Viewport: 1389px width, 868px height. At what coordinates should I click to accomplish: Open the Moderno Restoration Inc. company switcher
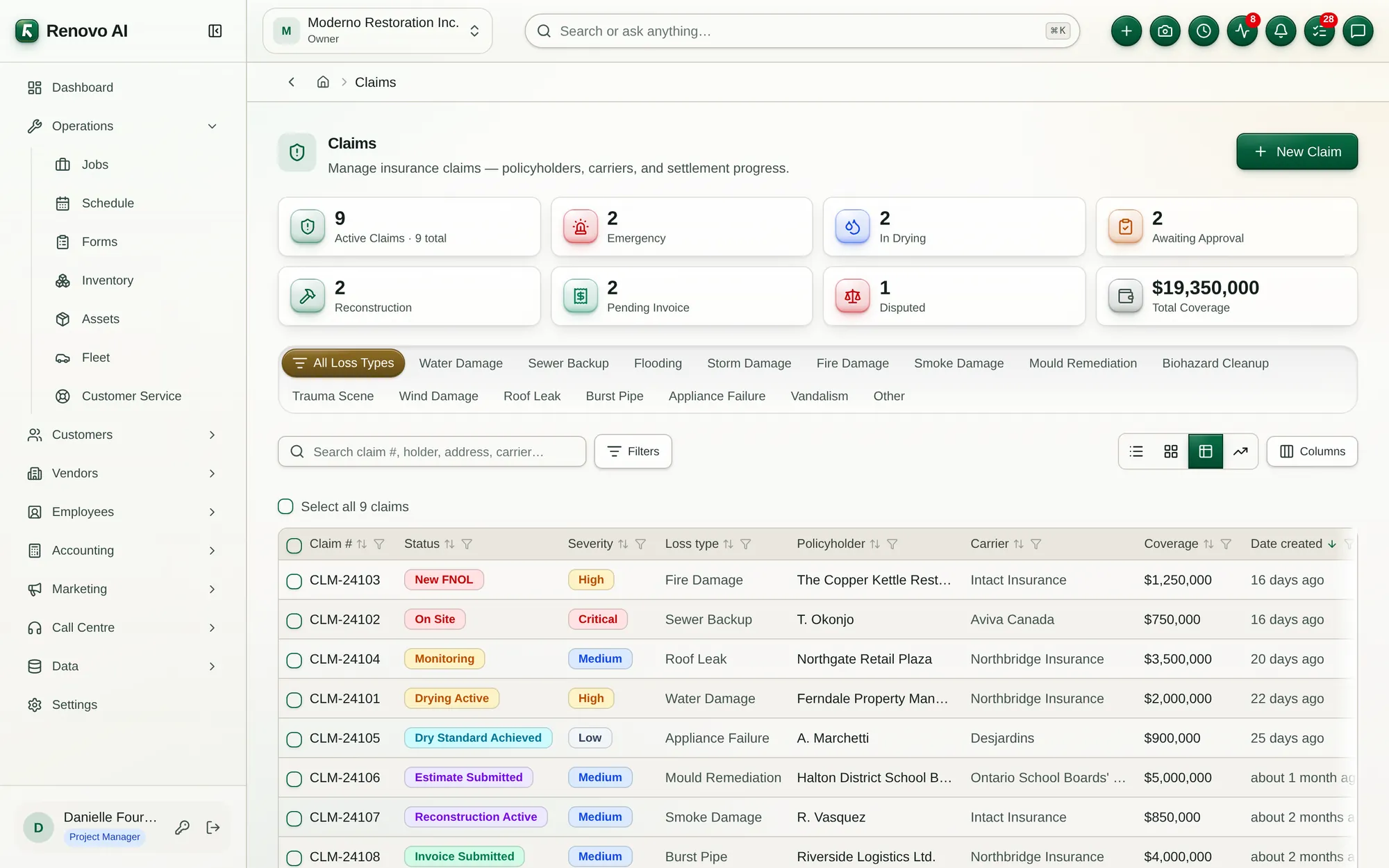click(x=377, y=31)
